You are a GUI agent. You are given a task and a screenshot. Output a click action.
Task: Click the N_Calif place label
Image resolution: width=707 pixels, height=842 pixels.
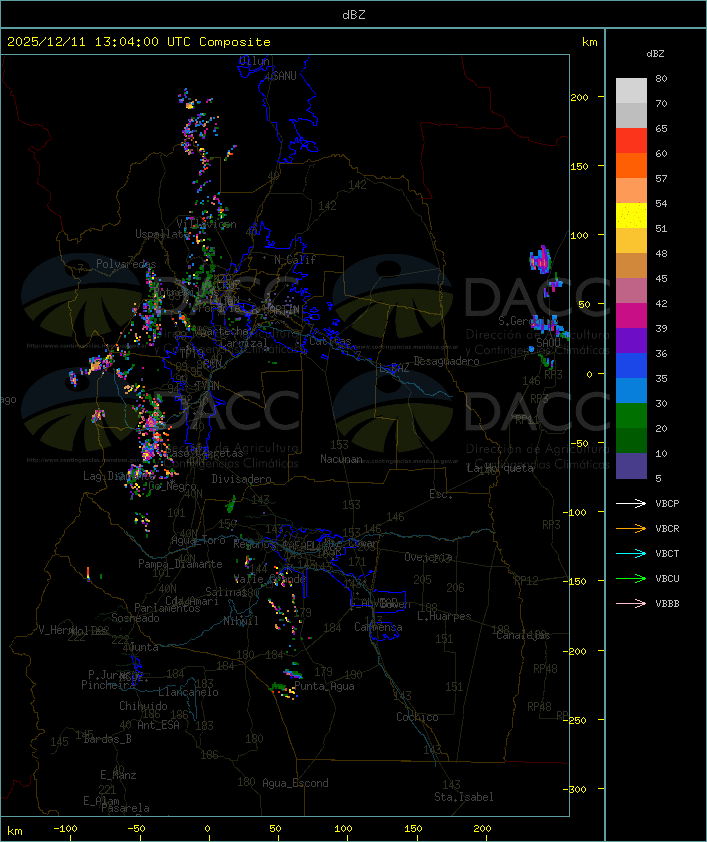point(295,259)
